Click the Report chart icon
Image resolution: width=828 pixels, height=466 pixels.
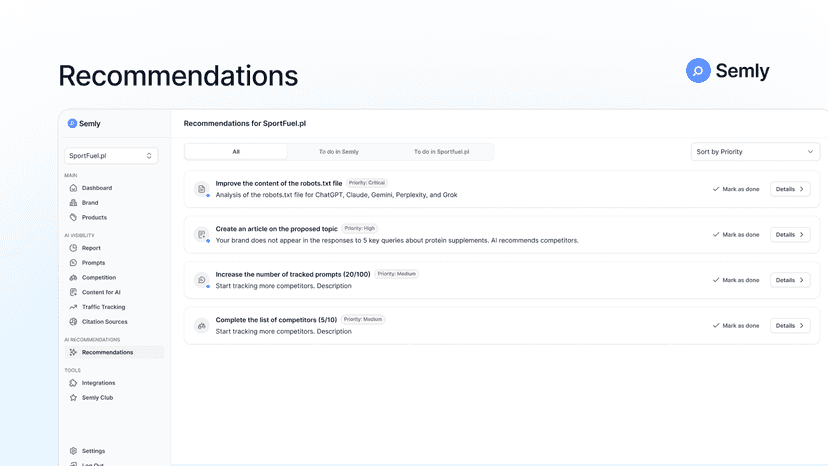click(73, 248)
